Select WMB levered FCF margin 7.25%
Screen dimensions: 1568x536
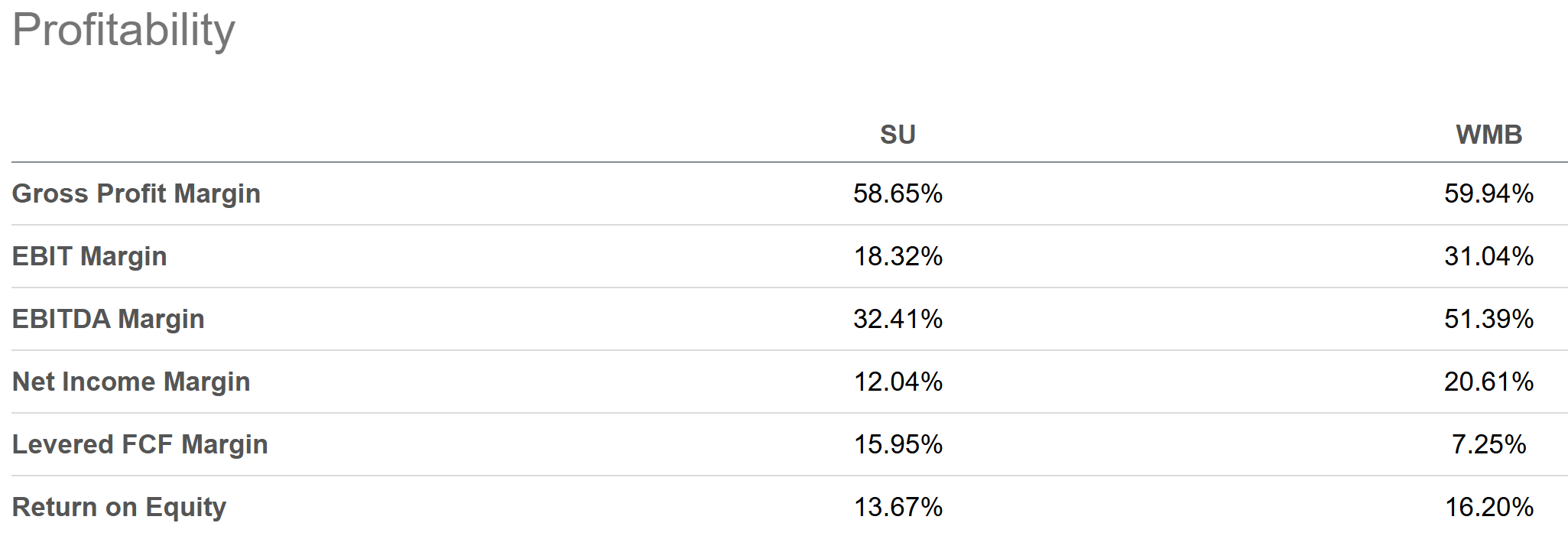tap(1488, 444)
